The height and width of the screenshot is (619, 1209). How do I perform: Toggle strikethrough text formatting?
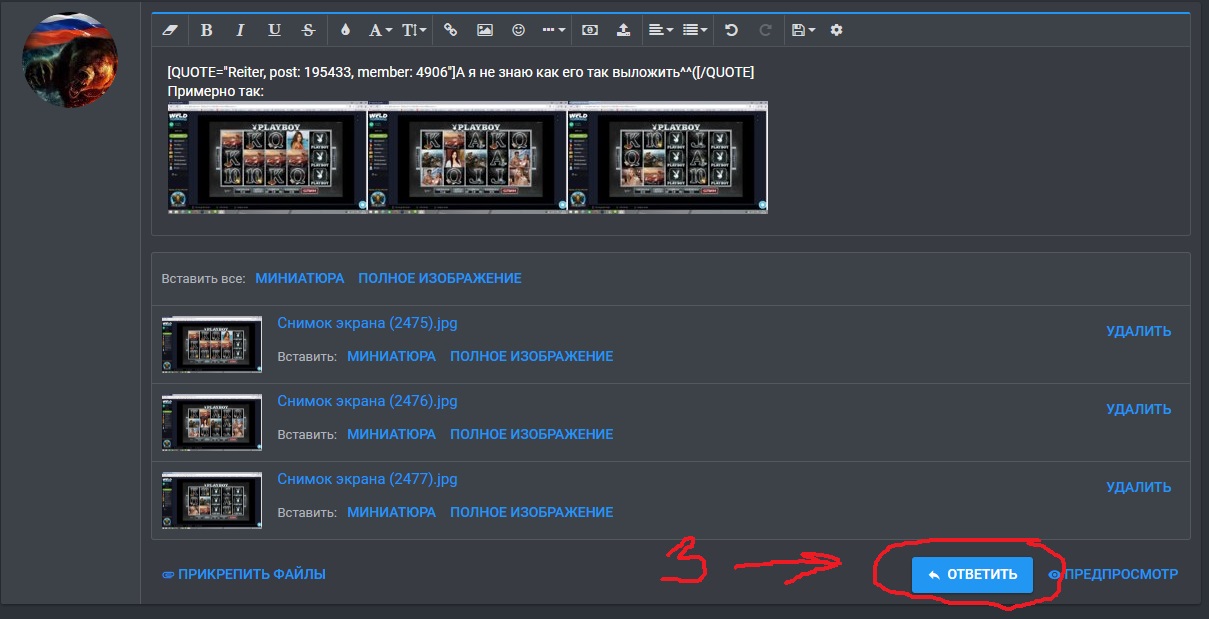(308, 30)
